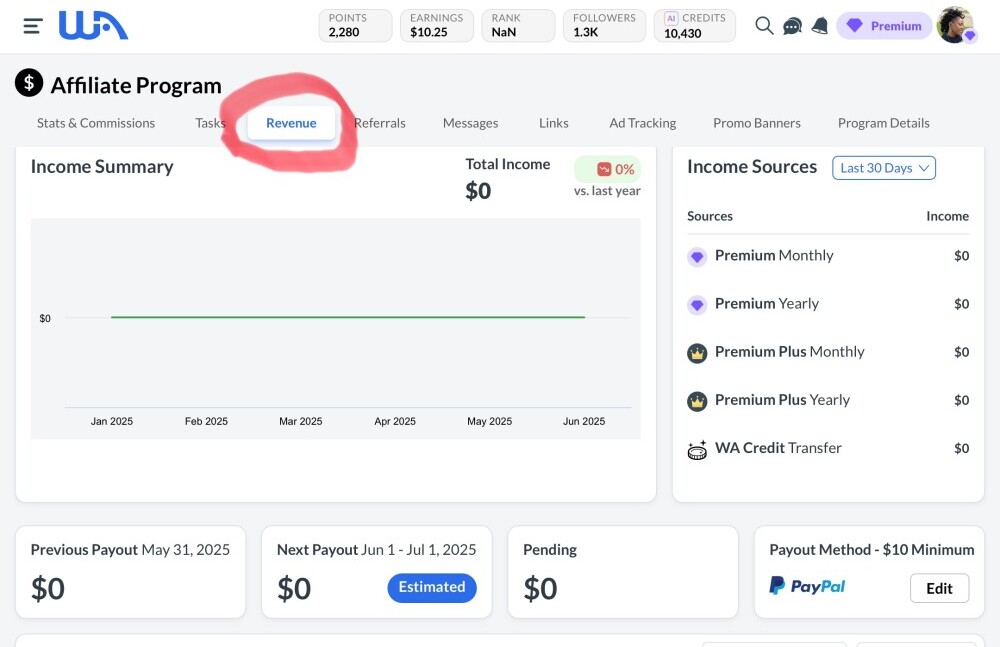The height and width of the screenshot is (647, 1000).
Task: Open the Referrals tab
Action: [379, 123]
